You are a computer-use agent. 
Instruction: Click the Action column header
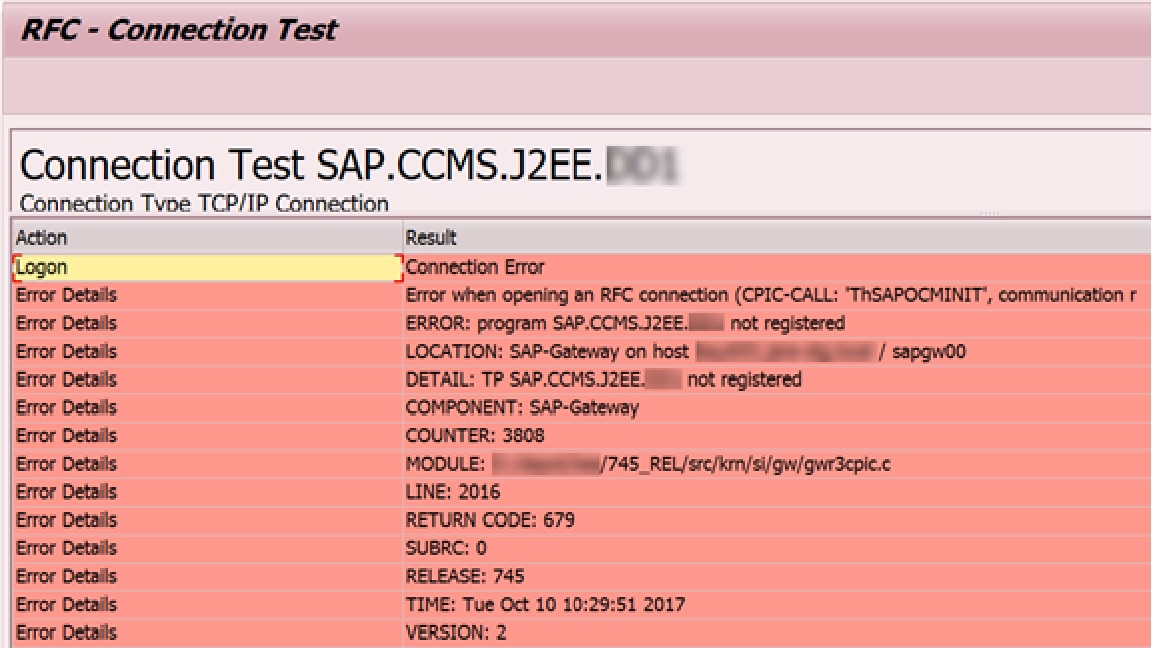tap(207, 238)
